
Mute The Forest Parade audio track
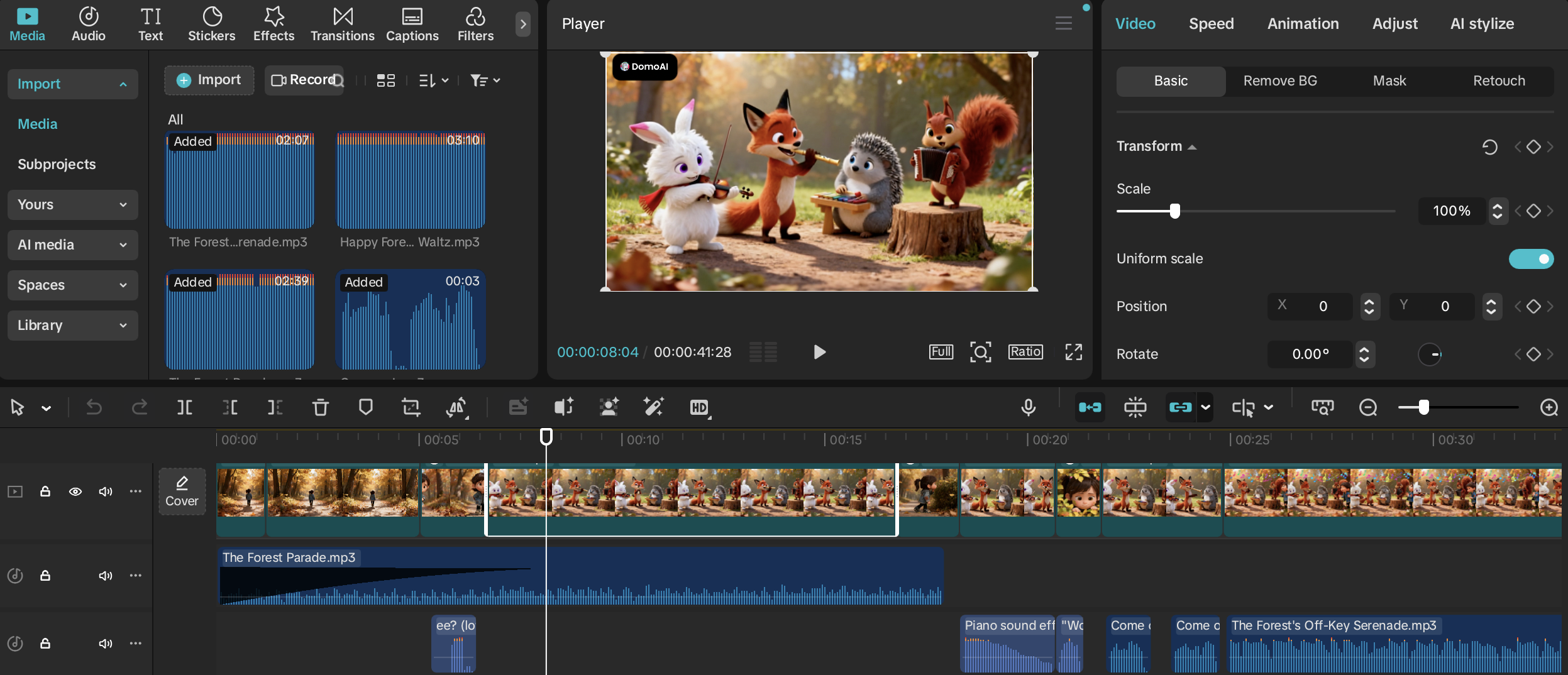(x=105, y=576)
